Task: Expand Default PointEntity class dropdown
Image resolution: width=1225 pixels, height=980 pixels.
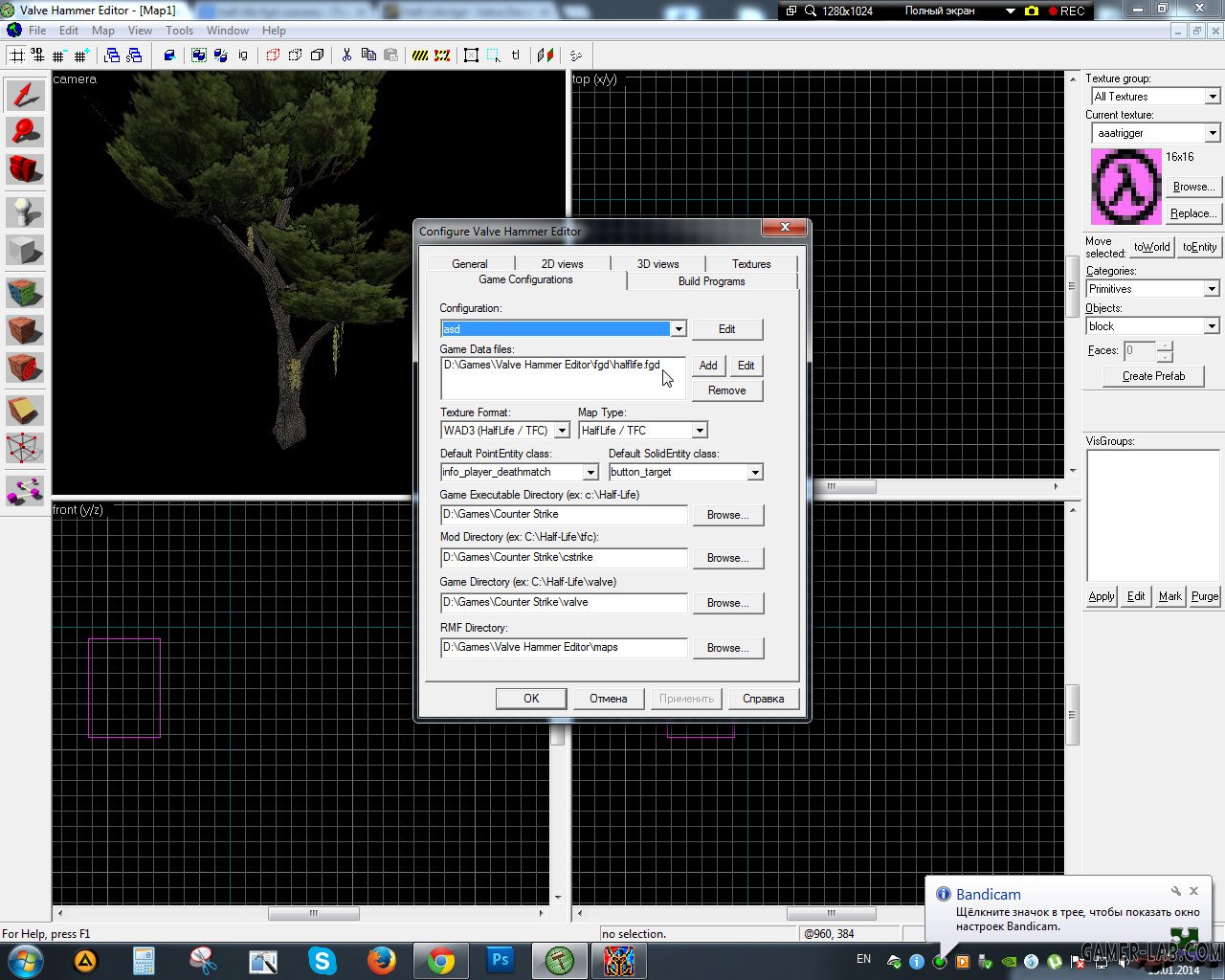Action: coord(590,472)
